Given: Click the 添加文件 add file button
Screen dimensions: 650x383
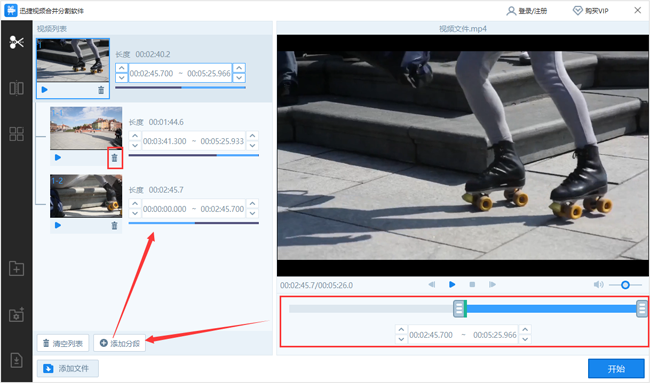Looking at the screenshot, I should (x=68, y=368).
